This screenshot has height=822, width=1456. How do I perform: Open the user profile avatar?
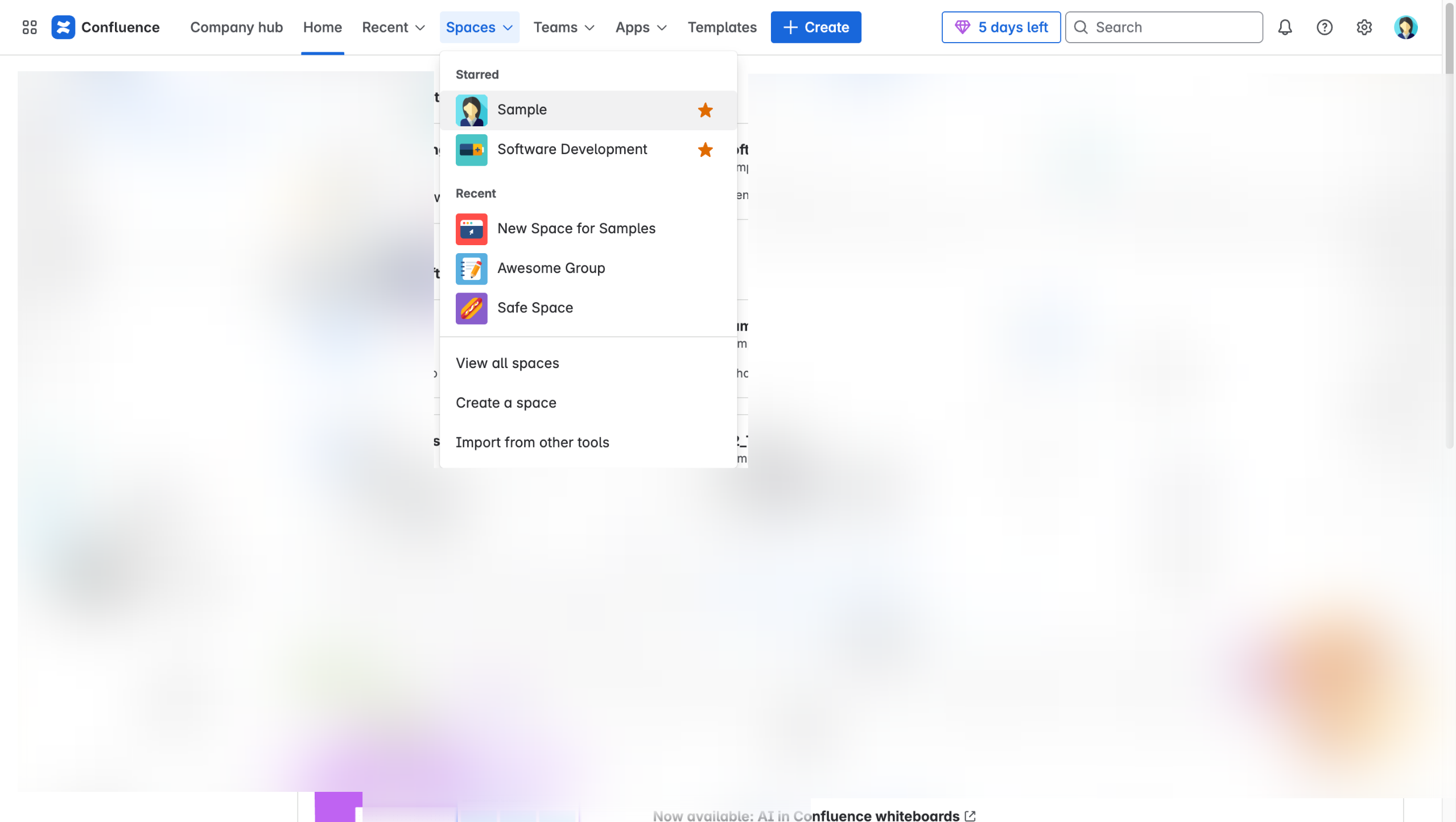click(x=1405, y=27)
